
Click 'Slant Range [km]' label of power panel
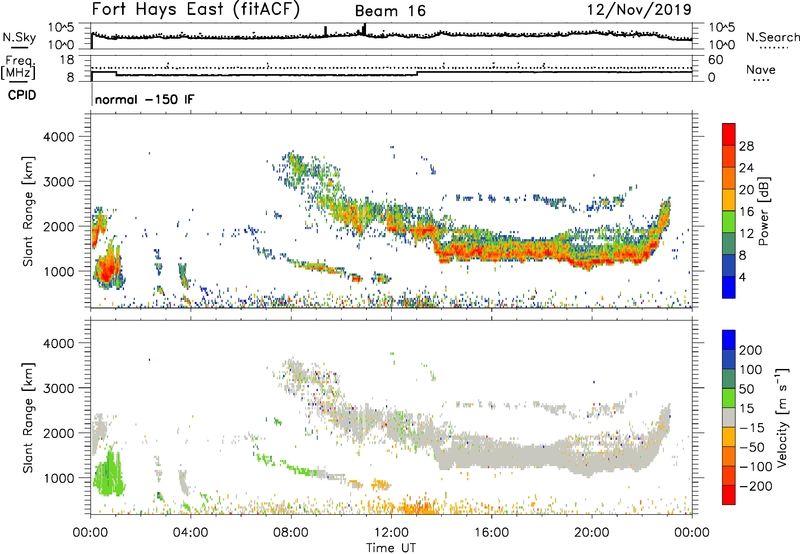coord(28,211)
